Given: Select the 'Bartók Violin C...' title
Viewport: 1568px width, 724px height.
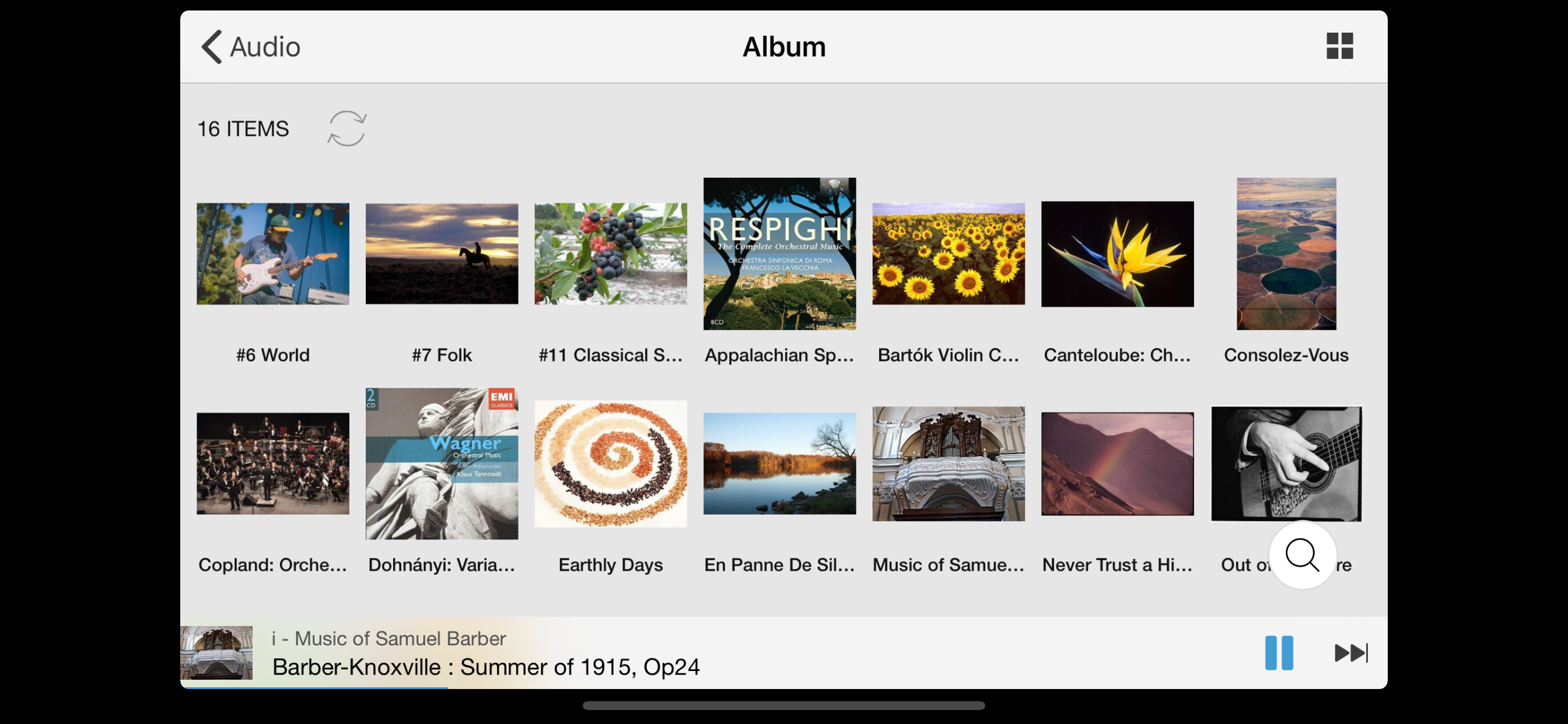Looking at the screenshot, I should (x=949, y=354).
